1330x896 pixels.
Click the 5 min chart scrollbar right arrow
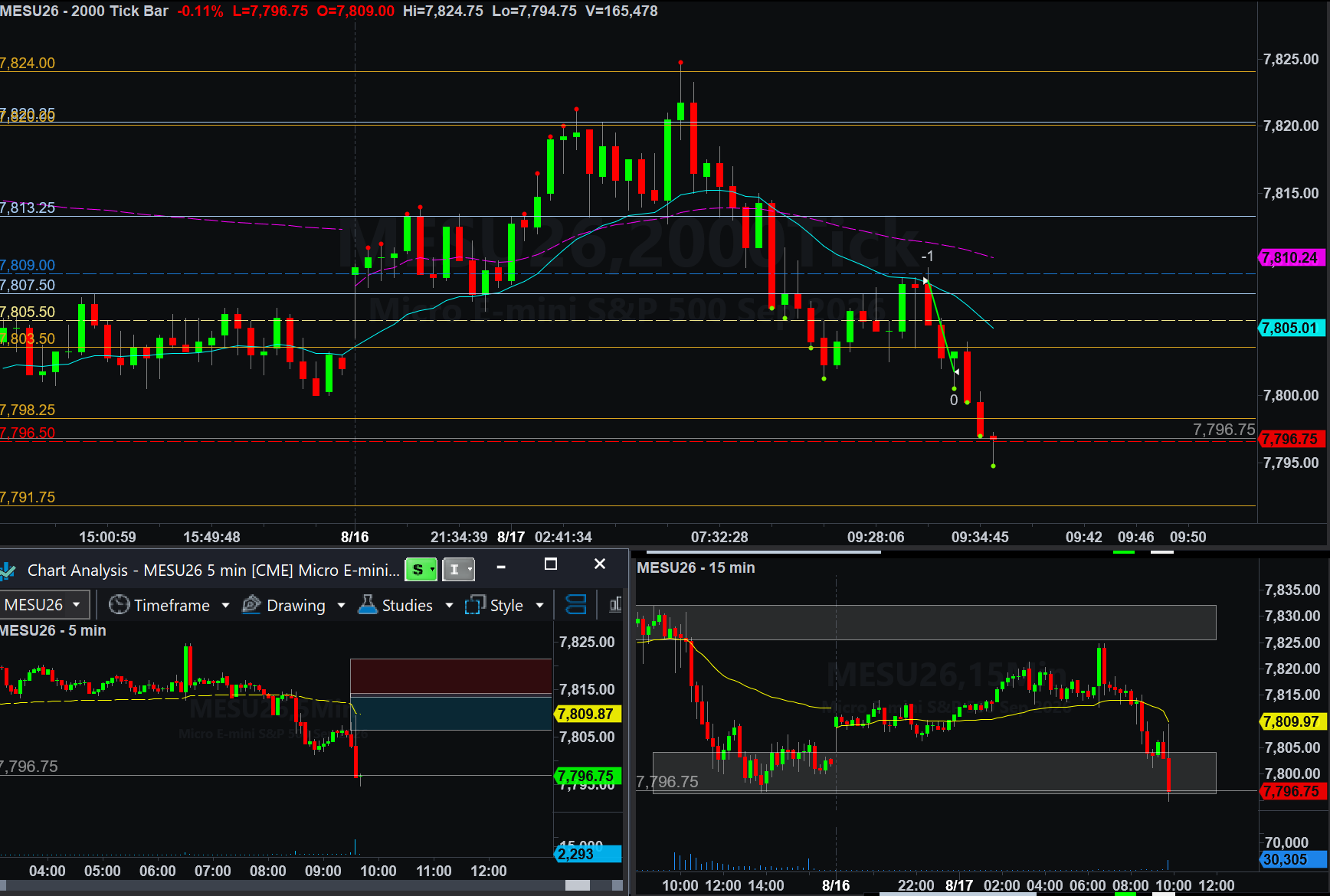617,885
